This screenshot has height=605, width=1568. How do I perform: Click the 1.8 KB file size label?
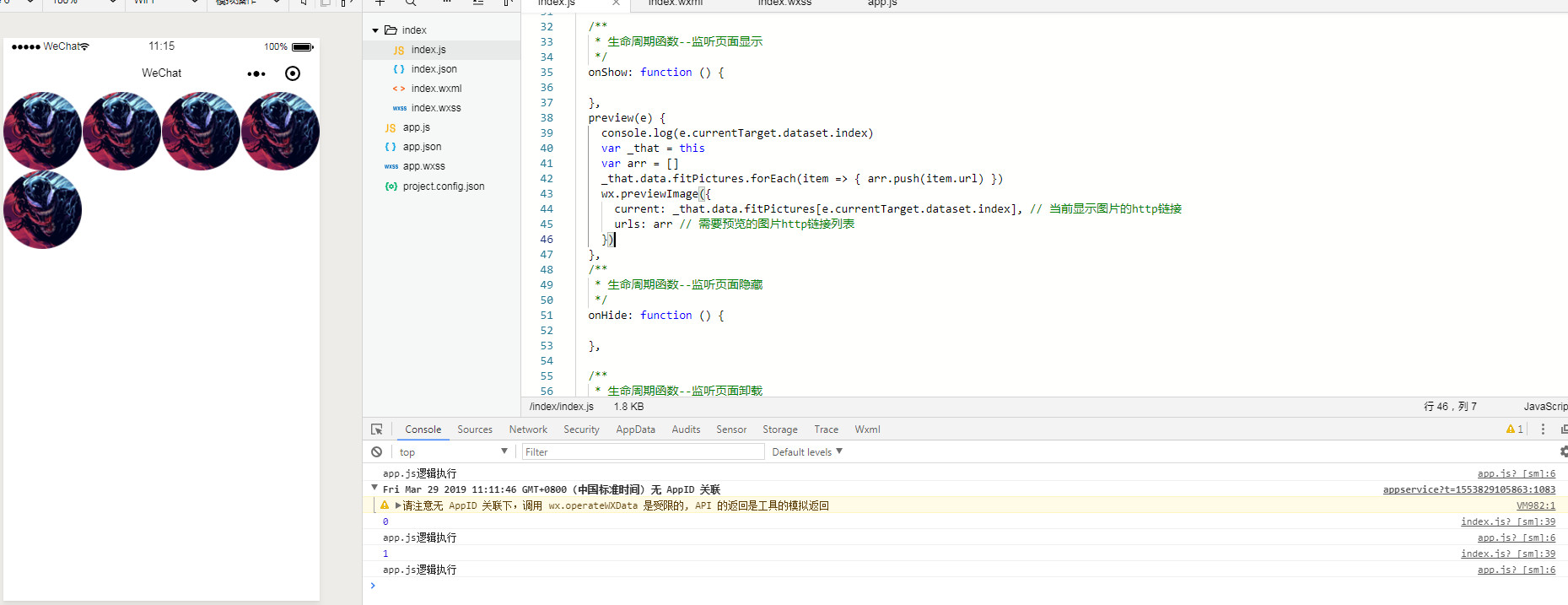tap(628, 407)
